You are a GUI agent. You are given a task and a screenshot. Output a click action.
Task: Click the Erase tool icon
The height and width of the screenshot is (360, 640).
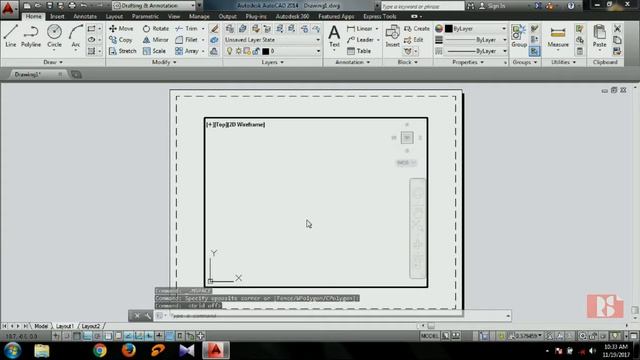point(214,29)
